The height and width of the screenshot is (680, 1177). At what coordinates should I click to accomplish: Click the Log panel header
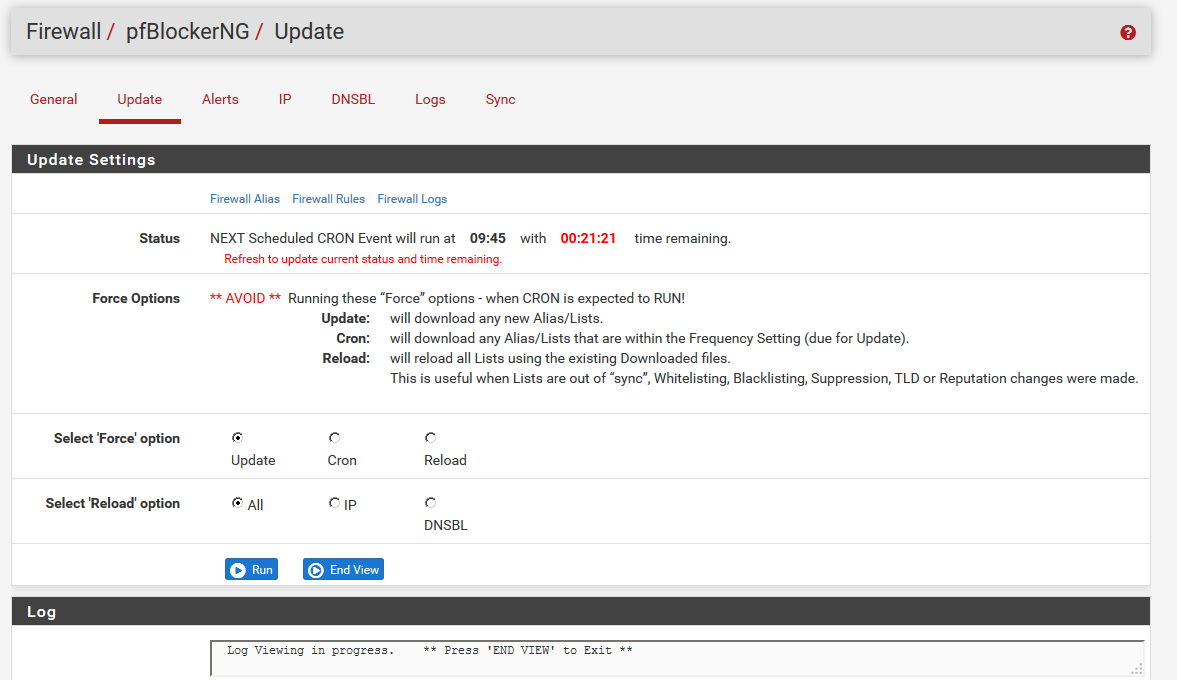(x=581, y=611)
